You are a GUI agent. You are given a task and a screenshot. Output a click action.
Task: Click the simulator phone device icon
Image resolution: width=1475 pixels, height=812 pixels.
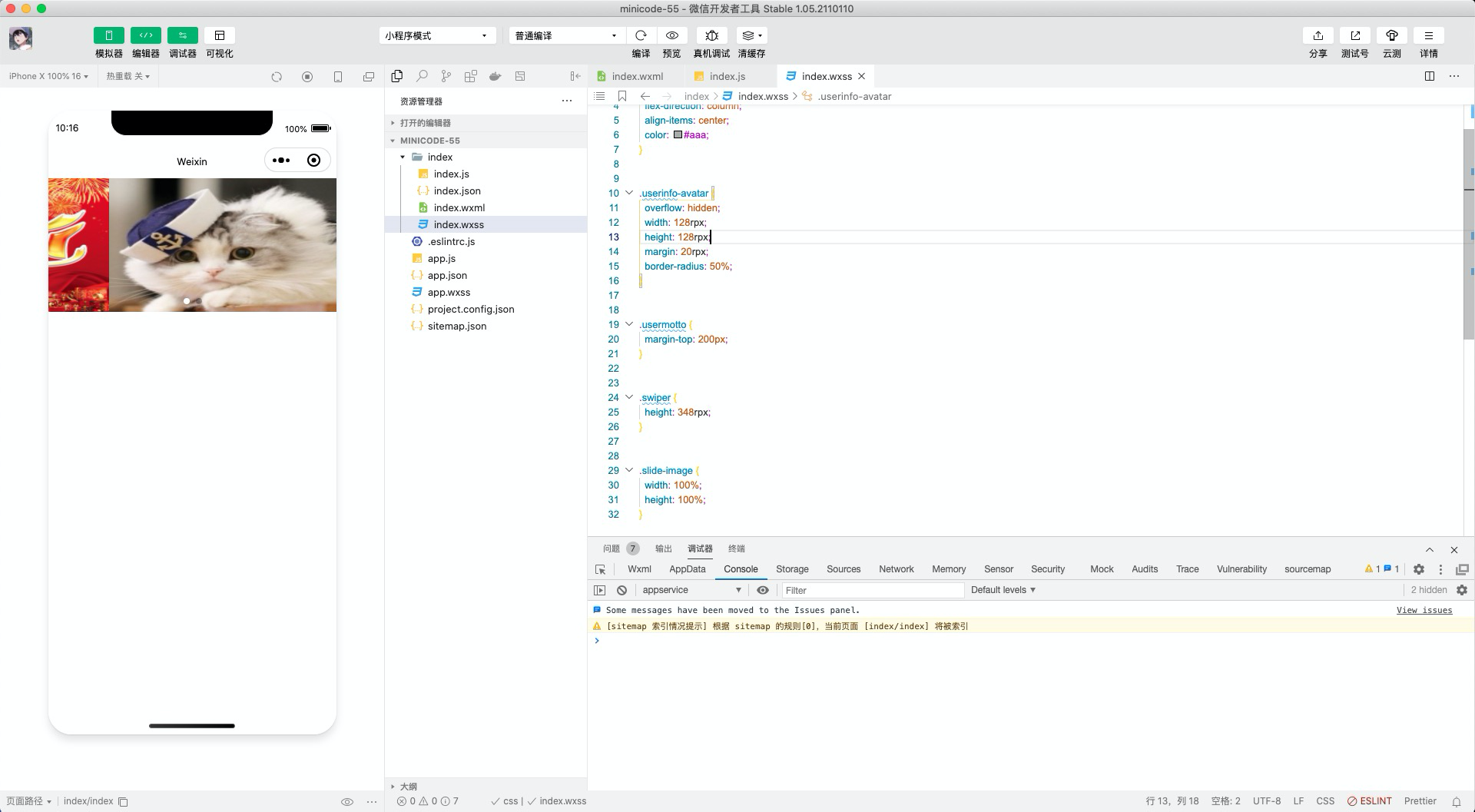(338, 77)
